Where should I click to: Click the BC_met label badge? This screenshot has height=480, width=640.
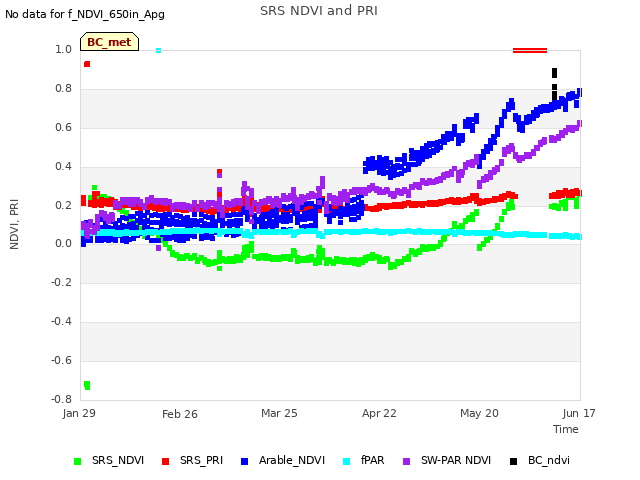[109, 42]
